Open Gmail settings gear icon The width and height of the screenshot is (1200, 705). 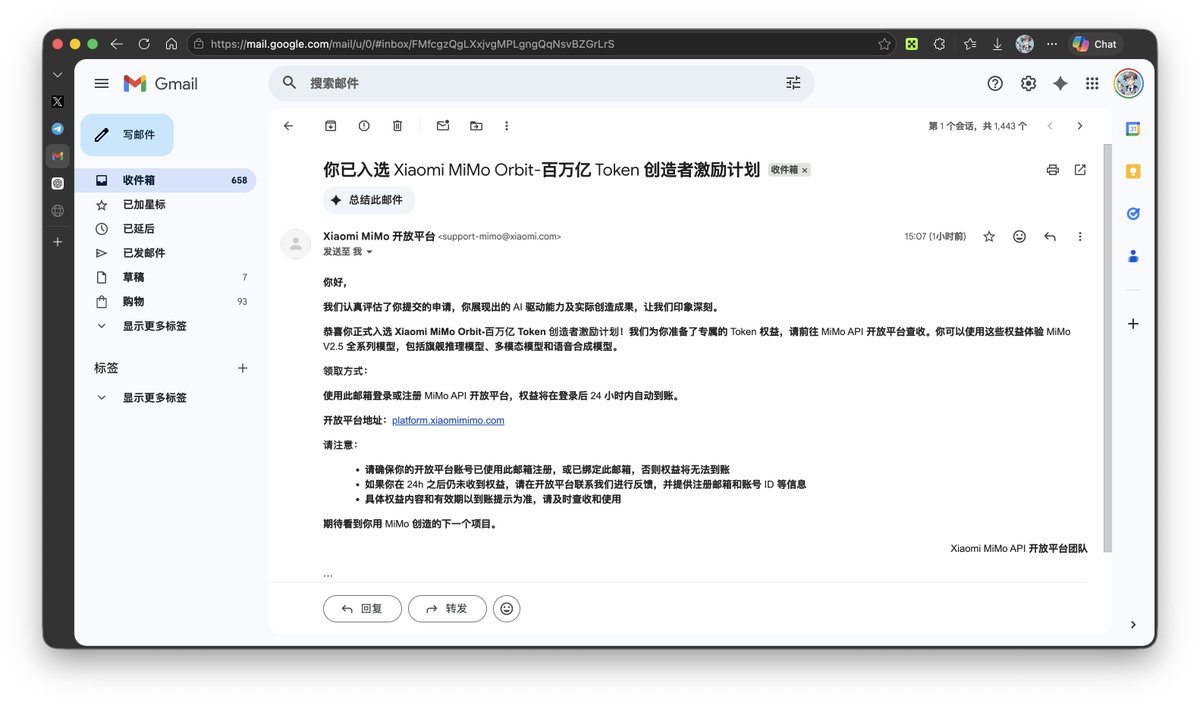1028,84
